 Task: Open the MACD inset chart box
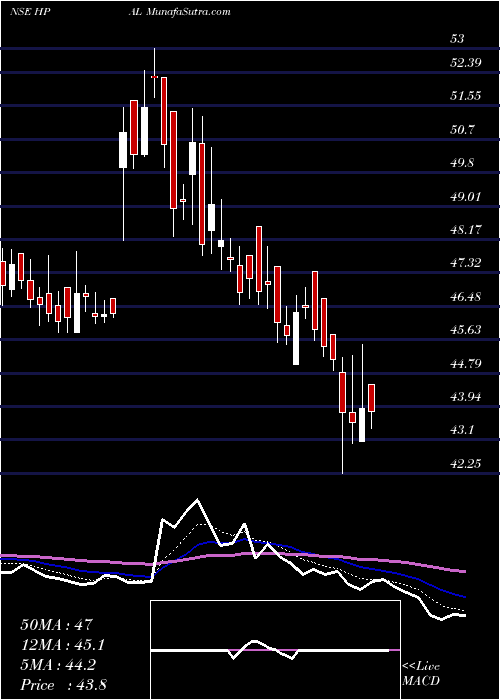point(275,650)
